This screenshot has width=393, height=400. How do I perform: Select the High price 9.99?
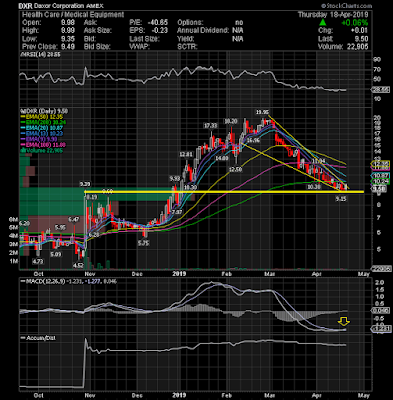68,31
